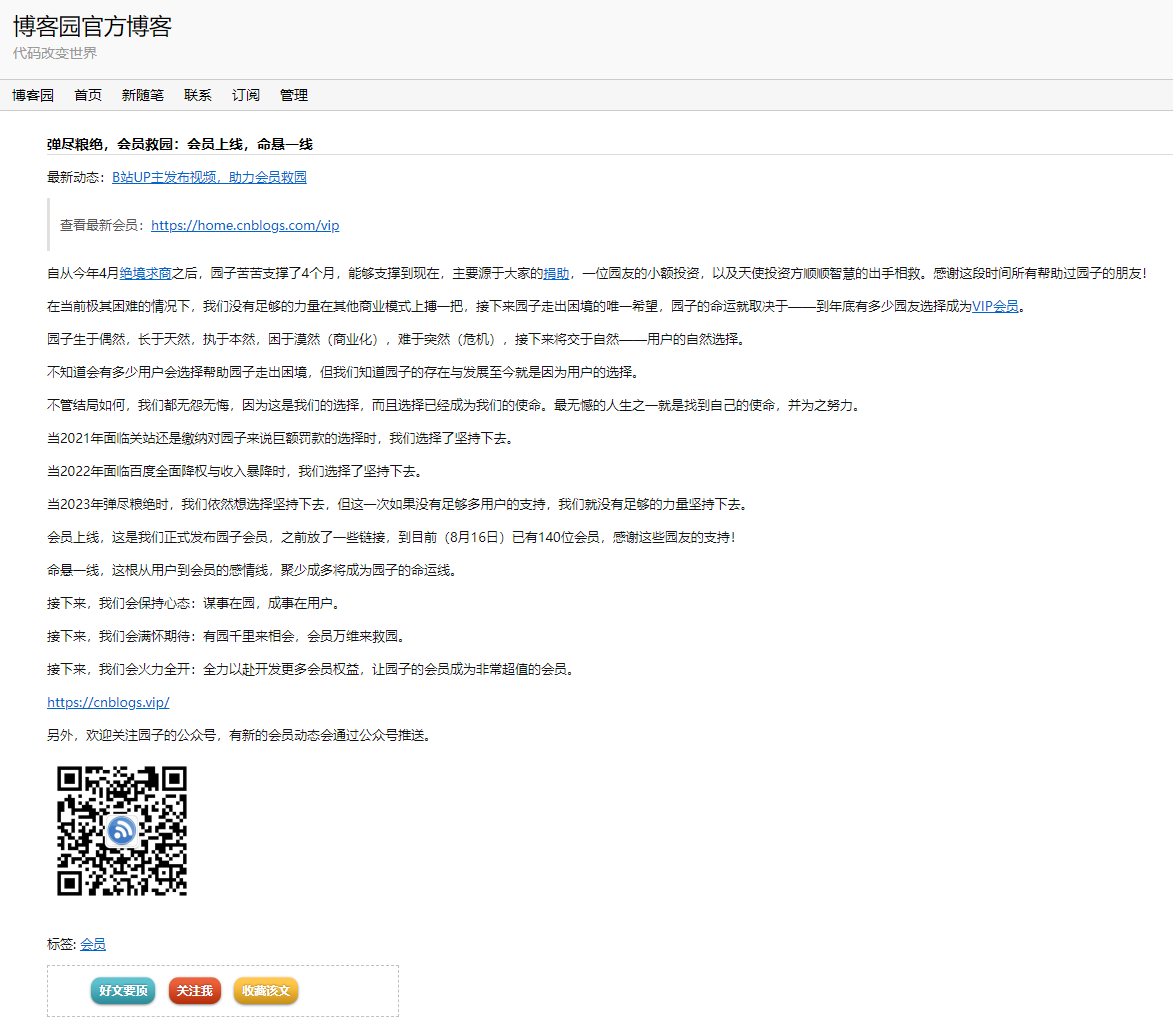1173x1028 pixels.
Task: Open the 博客园 navigation item
Action: tap(33, 95)
